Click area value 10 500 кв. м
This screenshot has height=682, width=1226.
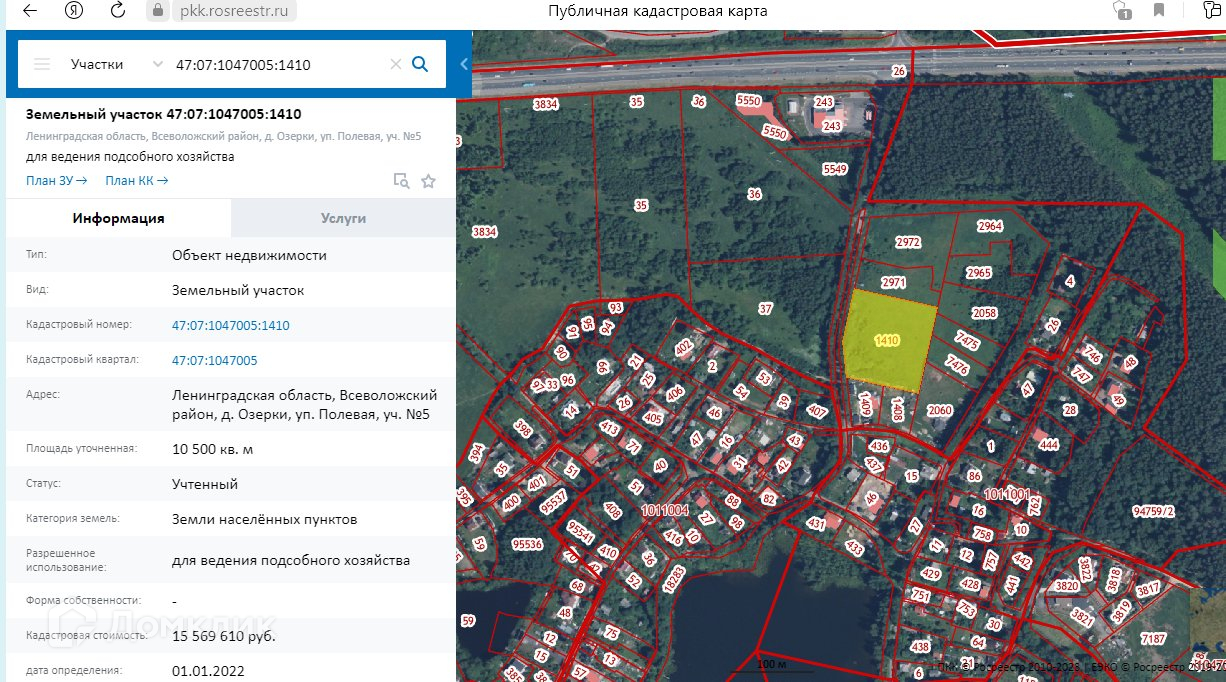click(x=212, y=449)
